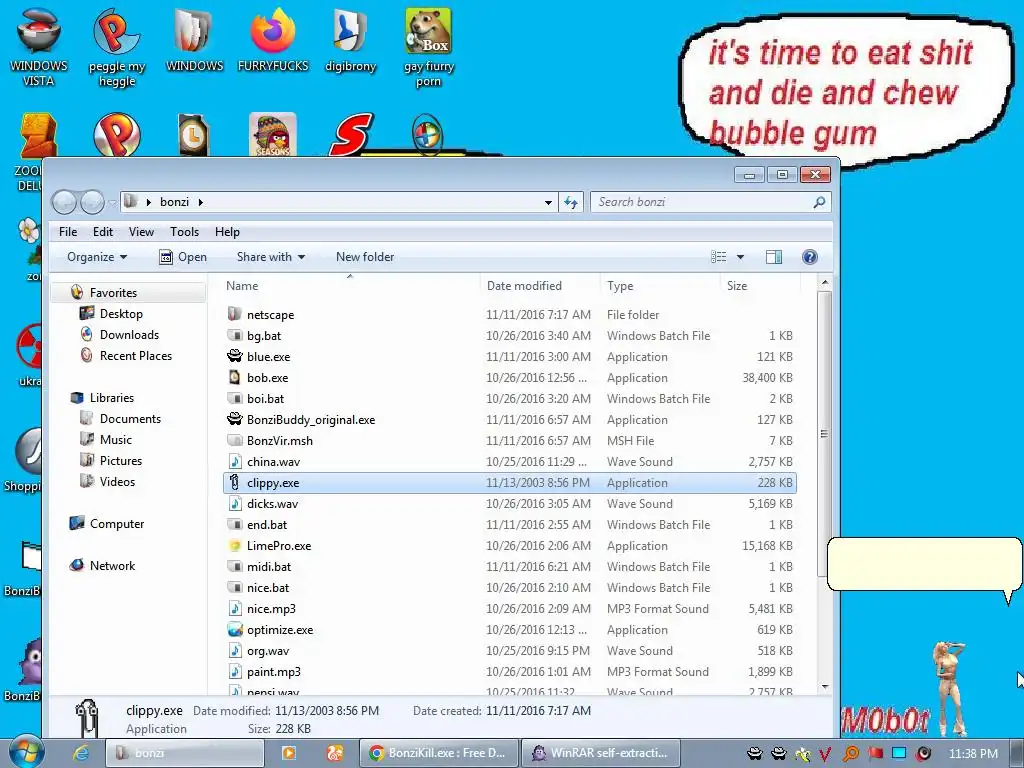Click the breadcrumb arrow after bonzi

tap(200, 202)
